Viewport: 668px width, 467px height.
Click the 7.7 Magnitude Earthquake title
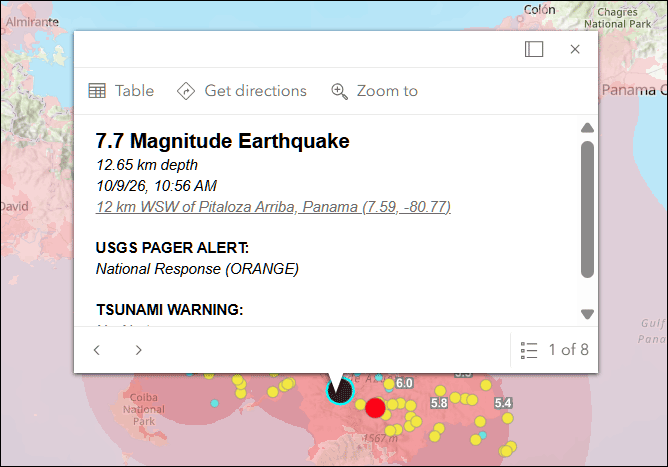pos(222,141)
